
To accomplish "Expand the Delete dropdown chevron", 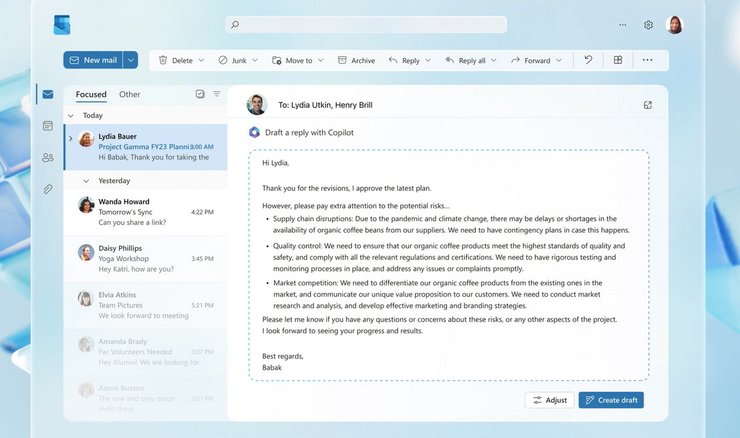I will [201, 60].
